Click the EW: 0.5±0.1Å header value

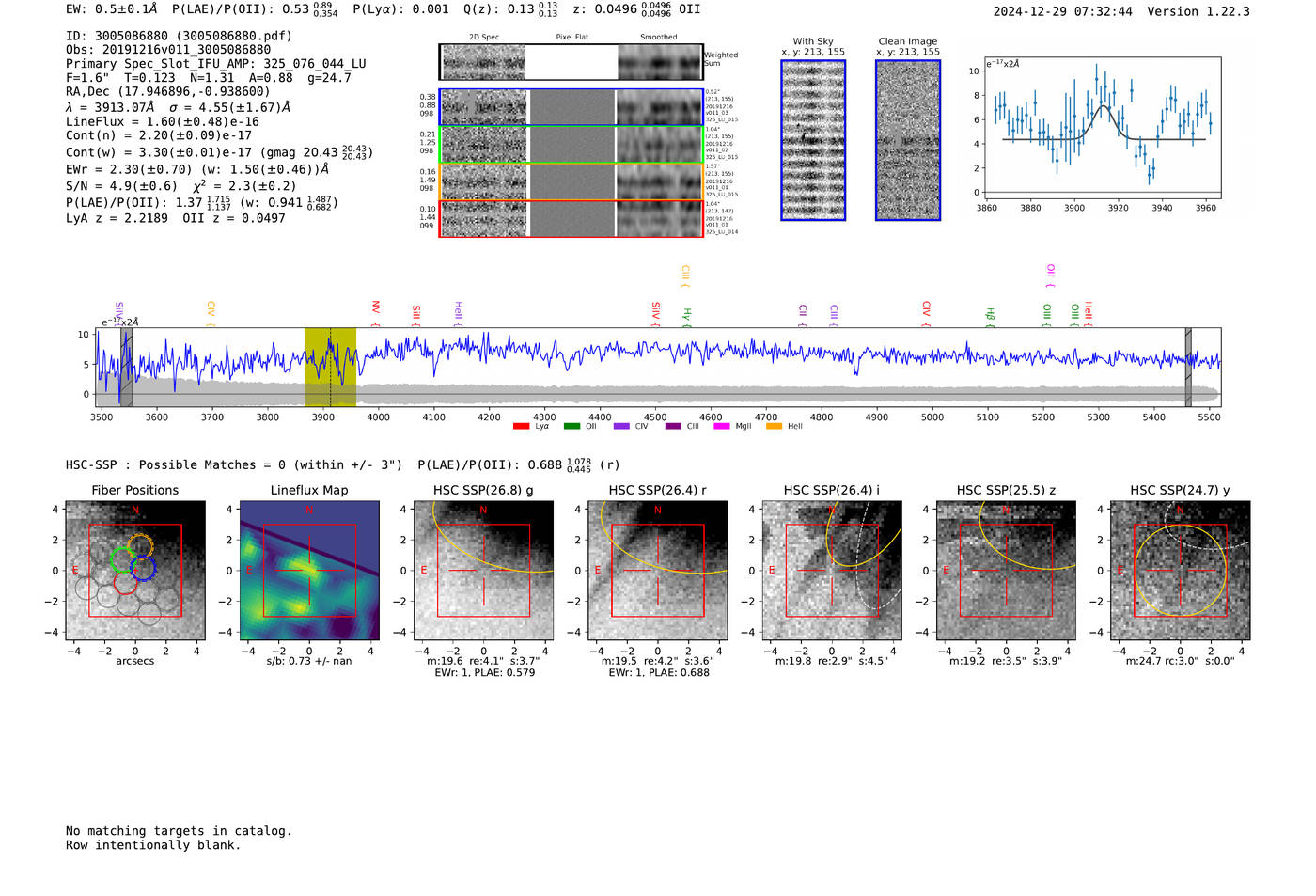point(112,8)
